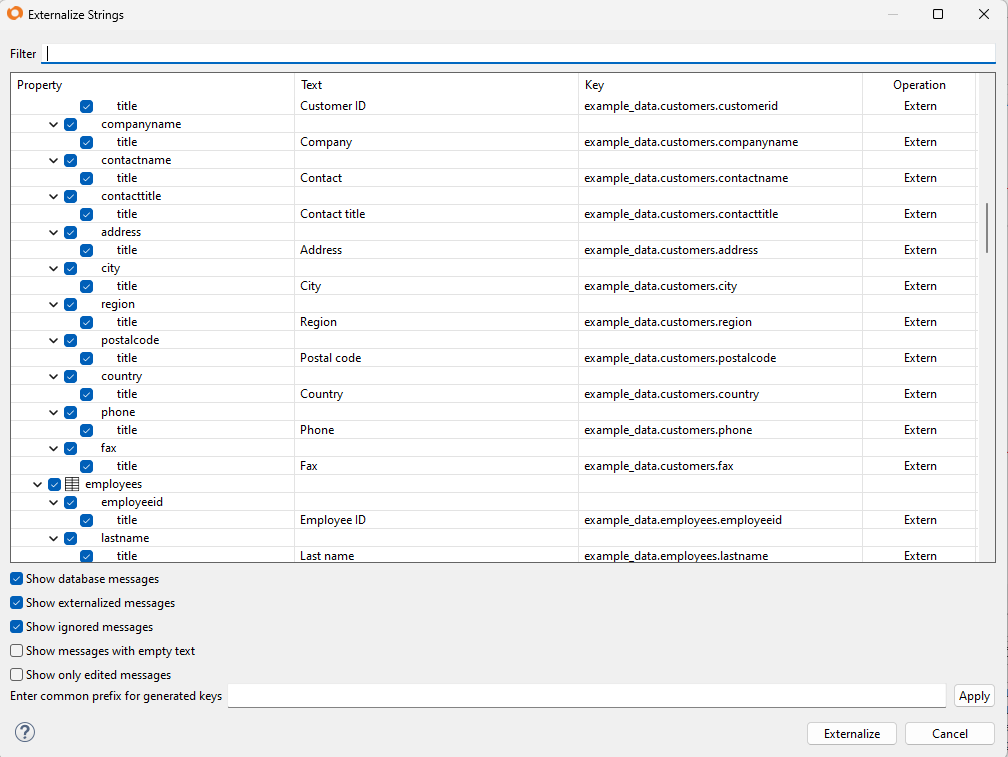Uncheck the title checkbox for Postal code
This screenshot has height=757, width=1008.
pos(87,358)
